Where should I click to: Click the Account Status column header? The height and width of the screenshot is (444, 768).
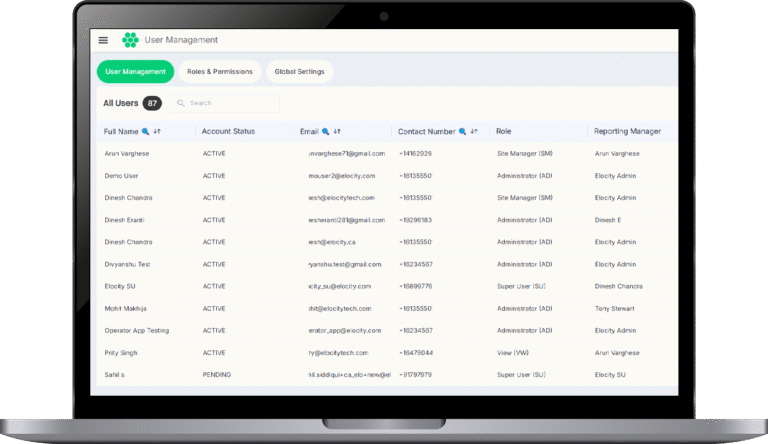click(x=228, y=131)
